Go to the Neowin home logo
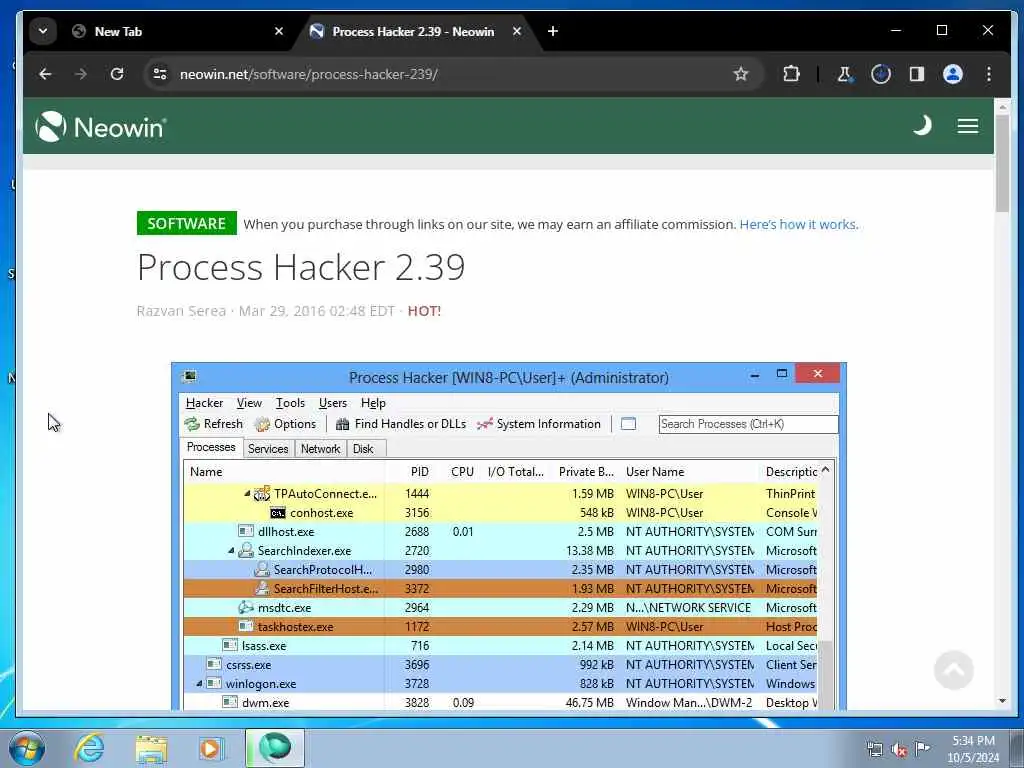This screenshot has width=1024, height=768. click(x=101, y=127)
